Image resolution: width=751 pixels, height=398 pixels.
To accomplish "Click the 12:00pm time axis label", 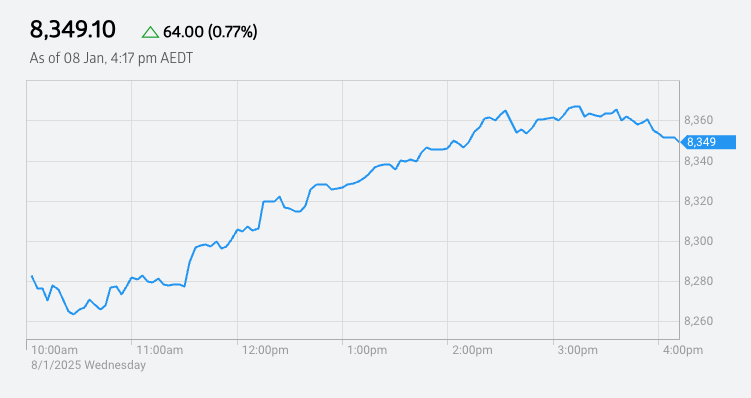I will (x=265, y=350).
